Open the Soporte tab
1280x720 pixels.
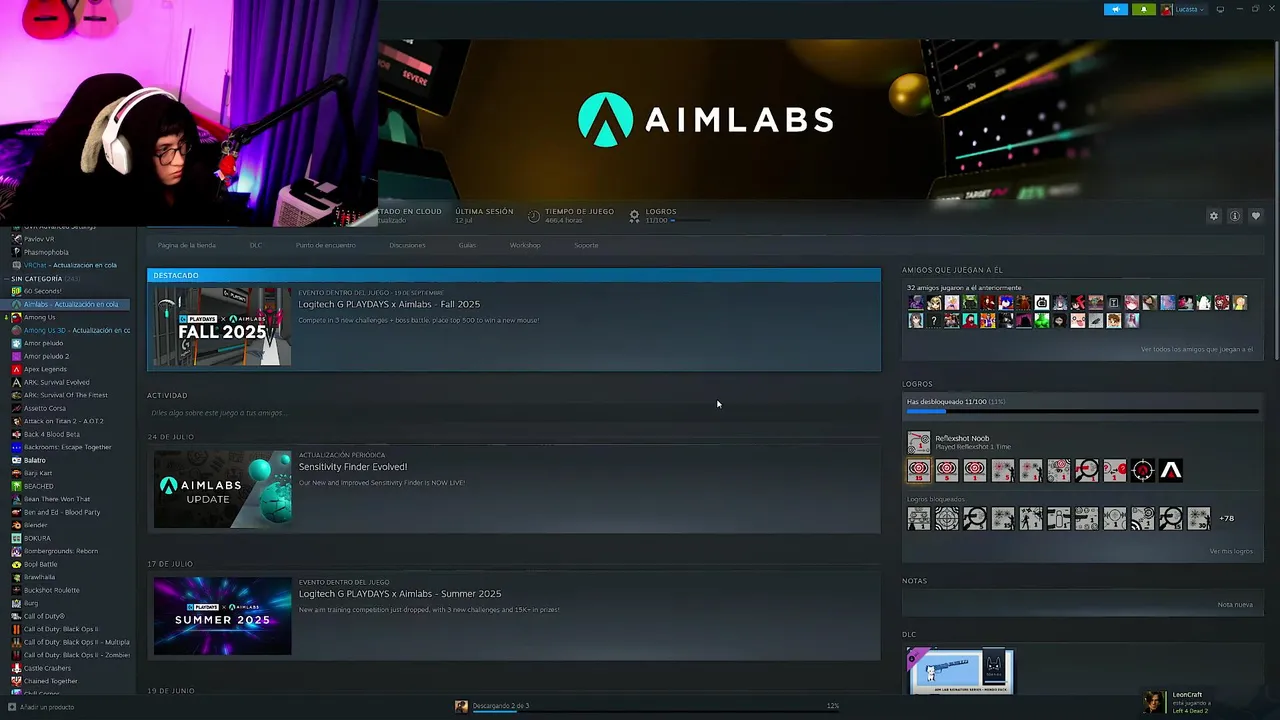[x=586, y=245]
